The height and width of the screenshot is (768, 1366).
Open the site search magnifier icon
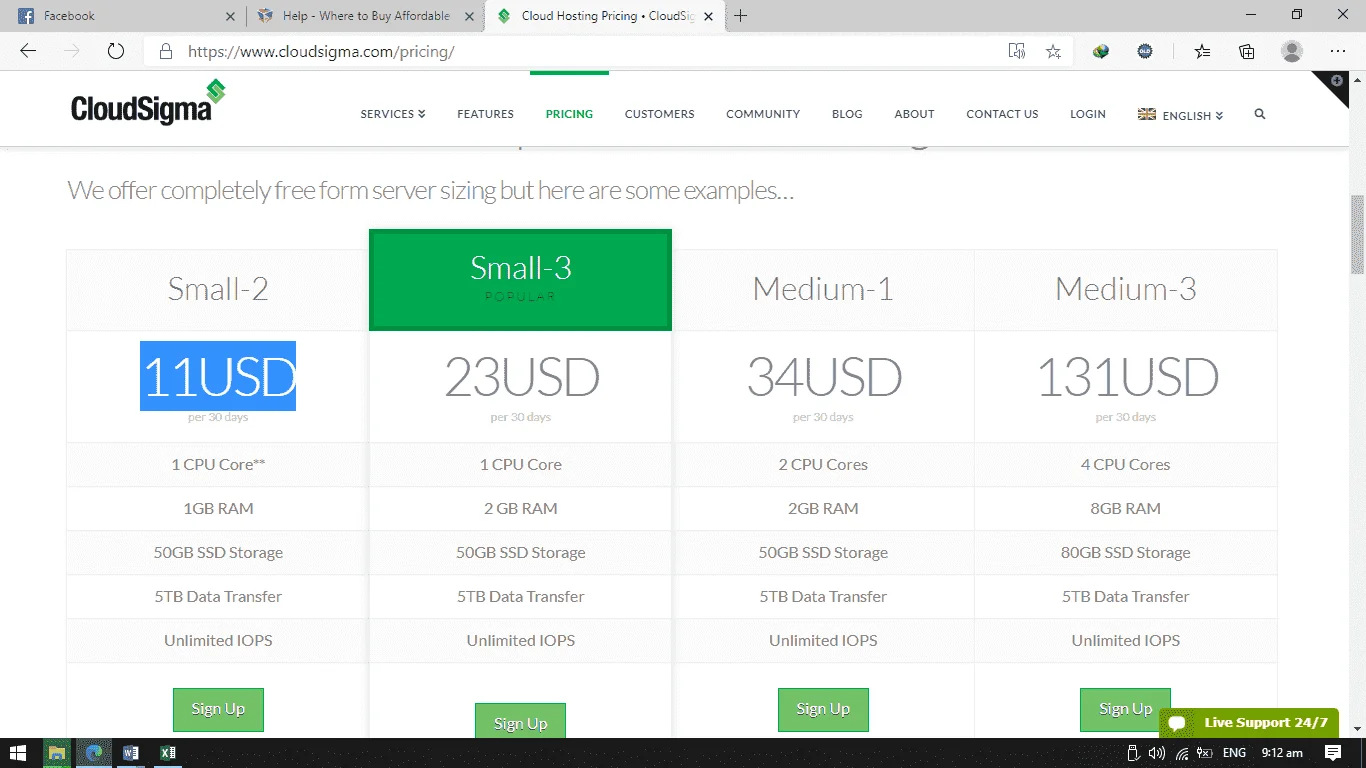[1260, 114]
